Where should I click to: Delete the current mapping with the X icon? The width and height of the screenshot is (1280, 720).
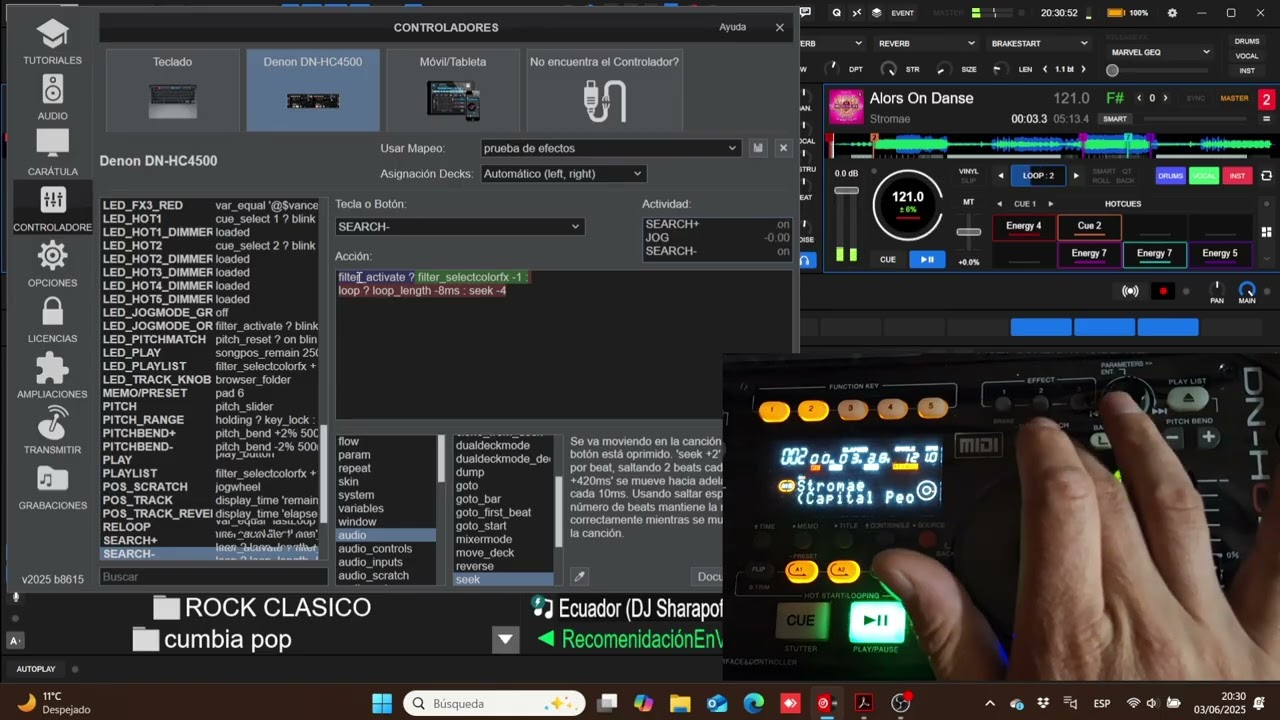783,148
